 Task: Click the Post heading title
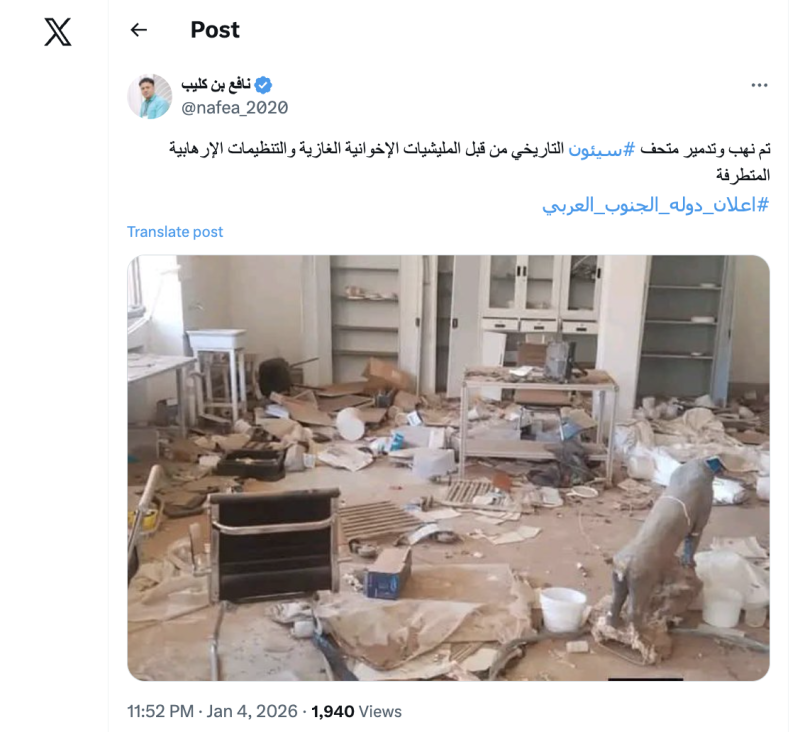click(215, 30)
